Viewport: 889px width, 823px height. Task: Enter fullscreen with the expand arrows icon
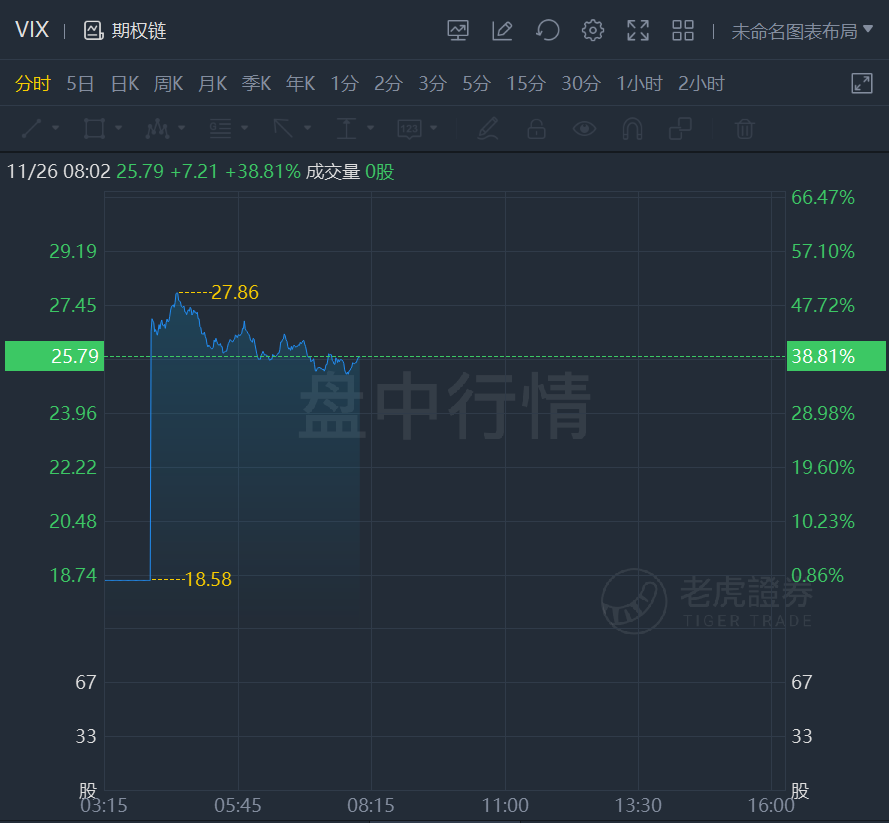(x=638, y=31)
